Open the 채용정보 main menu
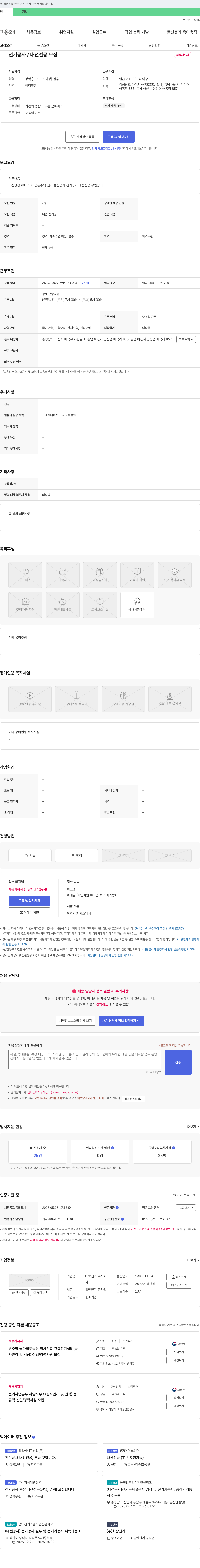The height and width of the screenshot is (1568, 200). click(x=33, y=32)
